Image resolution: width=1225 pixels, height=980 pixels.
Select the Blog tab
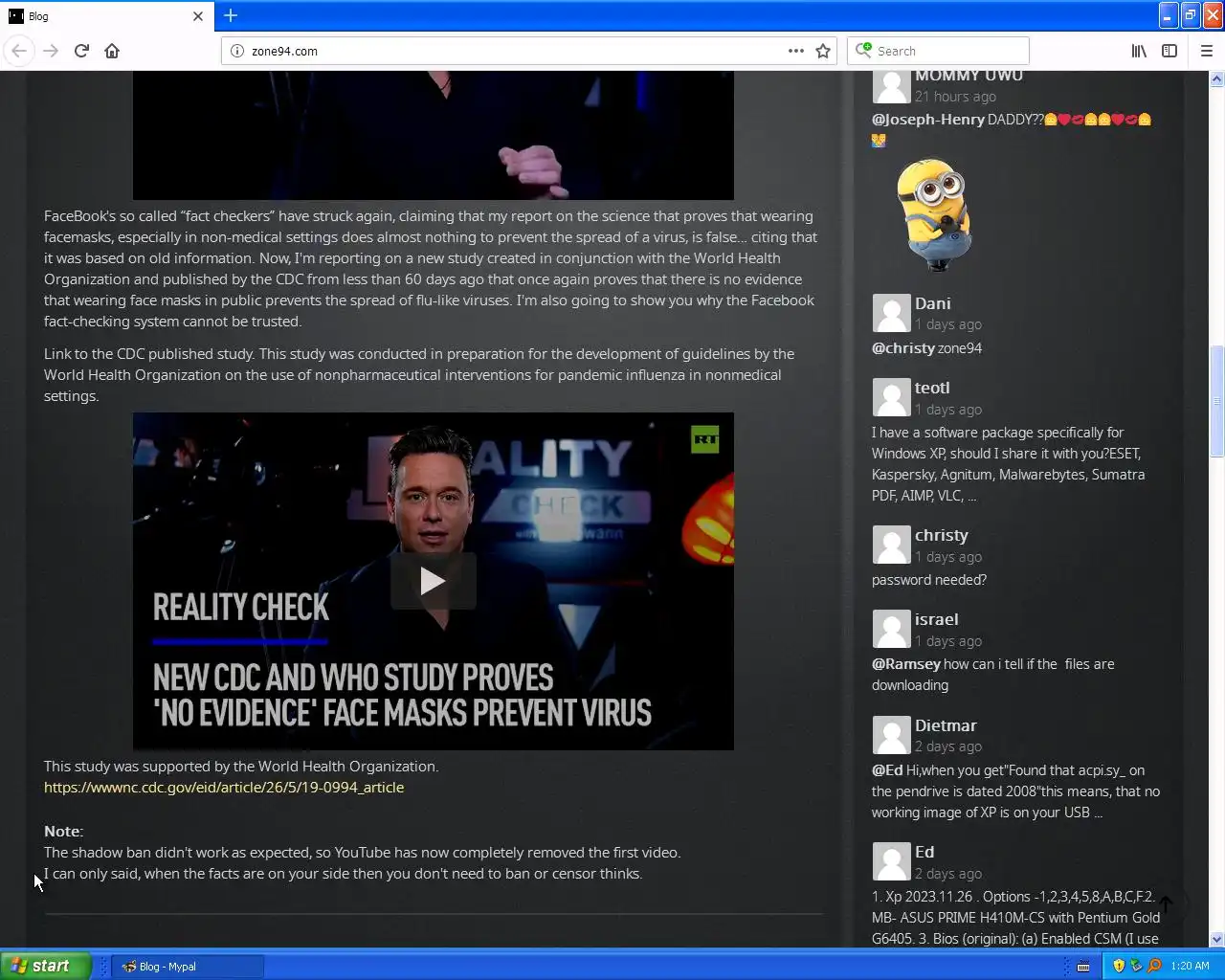point(105,16)
